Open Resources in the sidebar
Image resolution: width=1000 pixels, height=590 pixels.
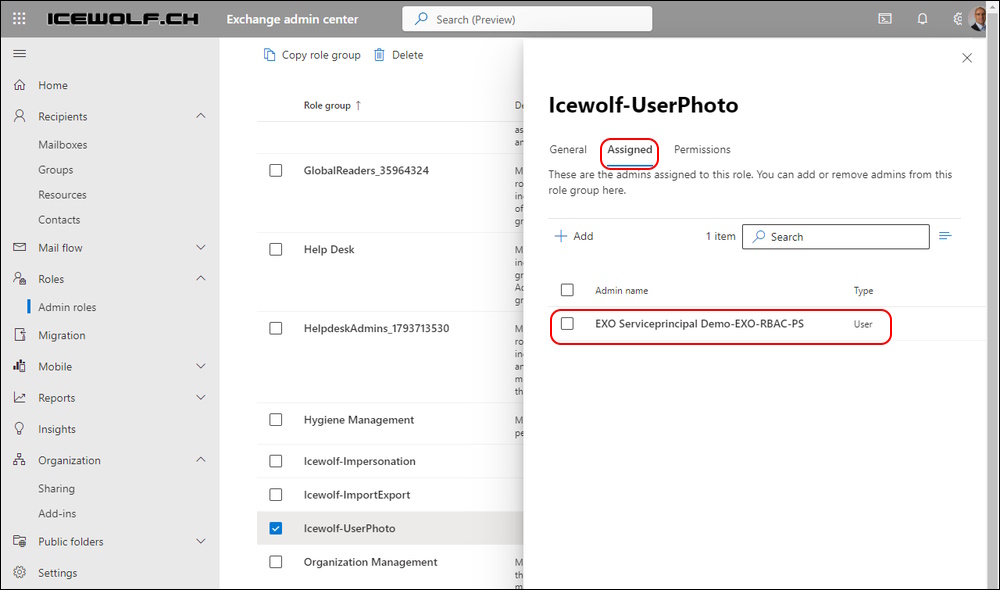tap(62, 195)
